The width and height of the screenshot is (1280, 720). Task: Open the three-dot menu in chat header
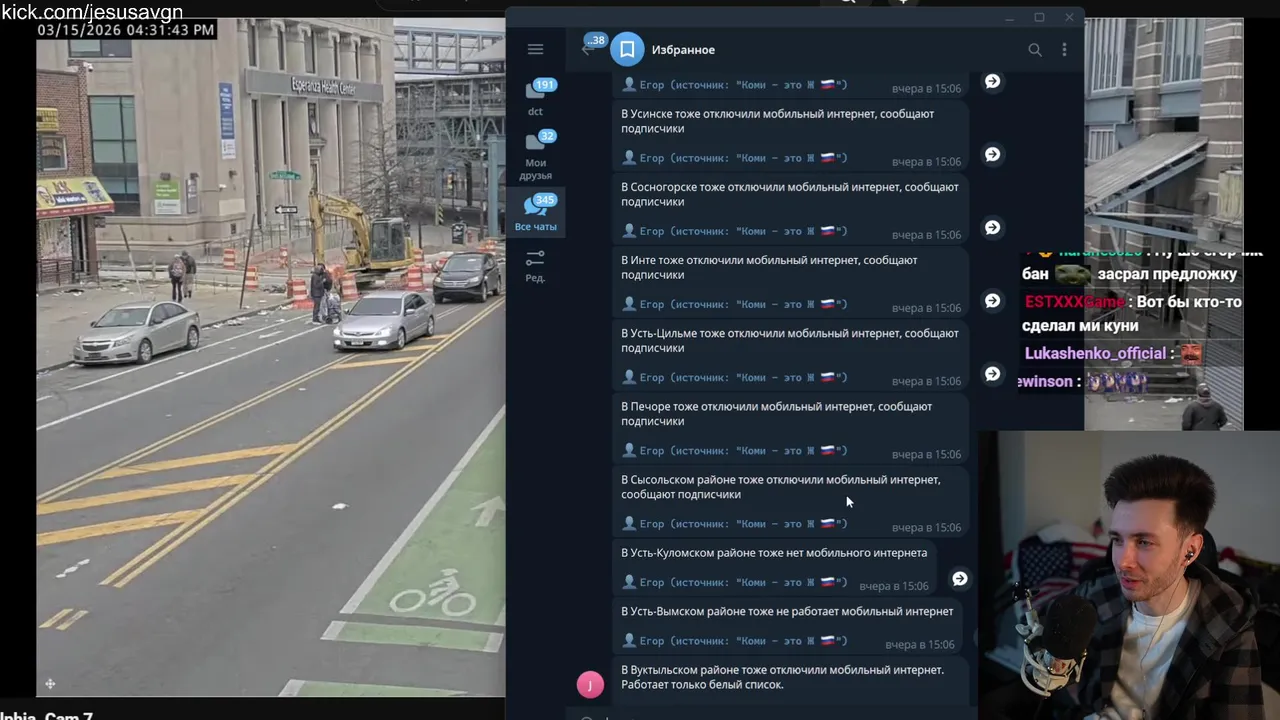(1064, 49)
